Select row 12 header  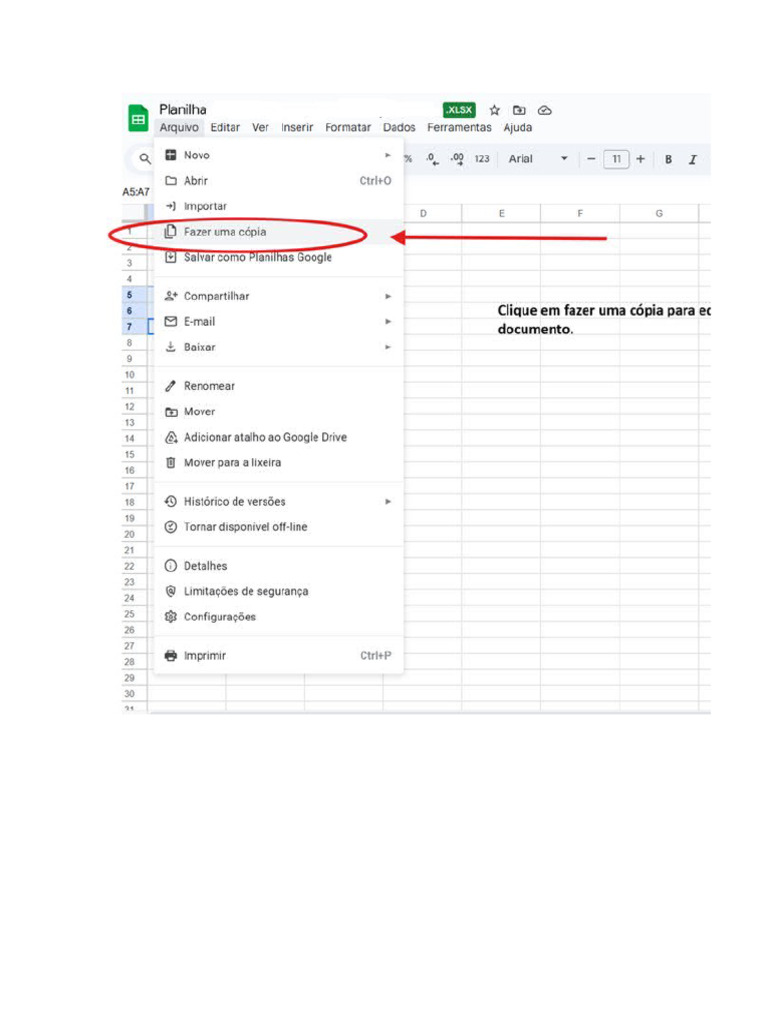[129, 407]
